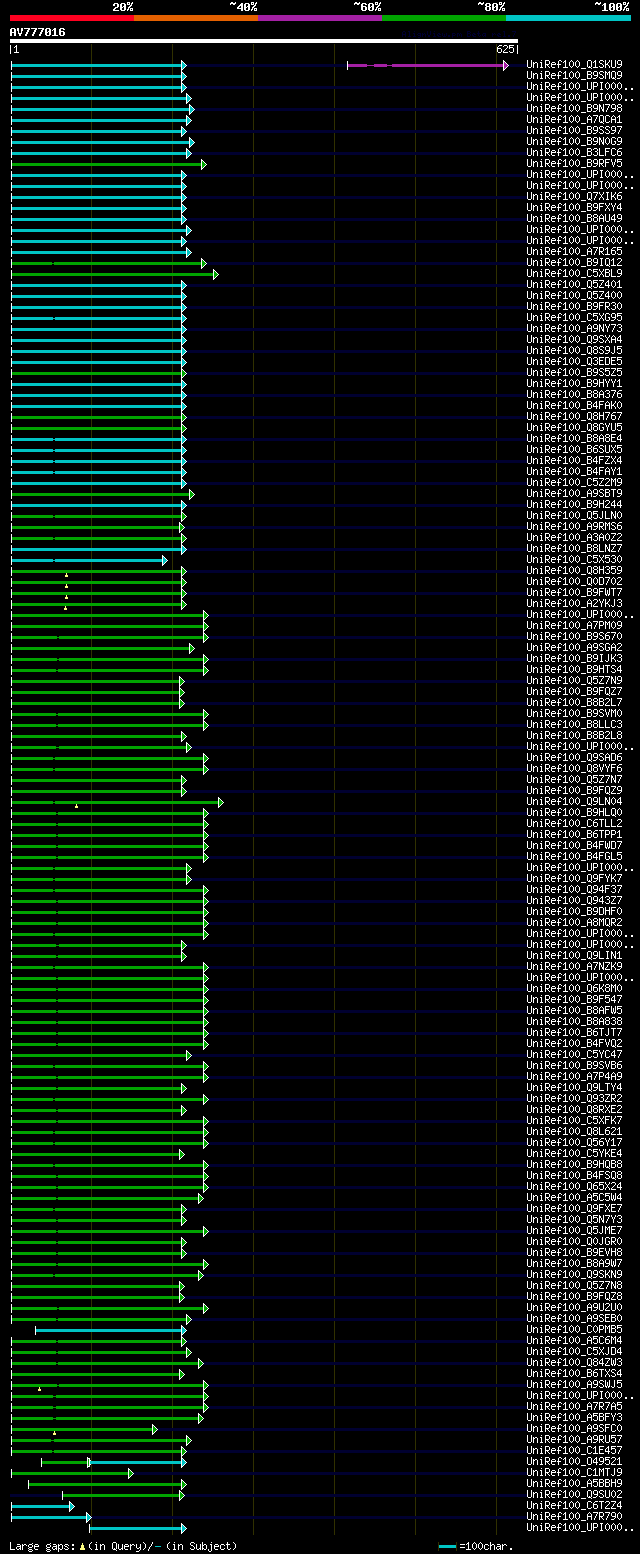Click the UniRef100_C5Z2M9 label

pyautogui.click(x=574, y=482)
